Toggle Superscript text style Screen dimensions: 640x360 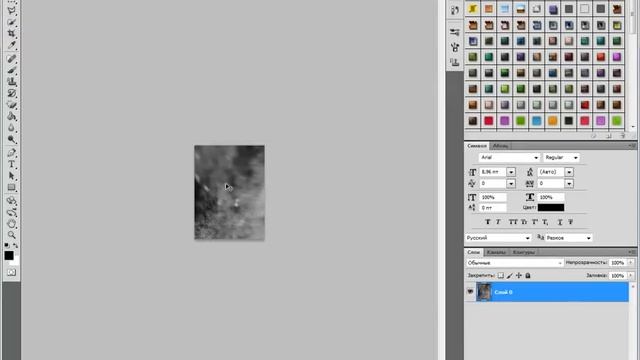(535, 222)
